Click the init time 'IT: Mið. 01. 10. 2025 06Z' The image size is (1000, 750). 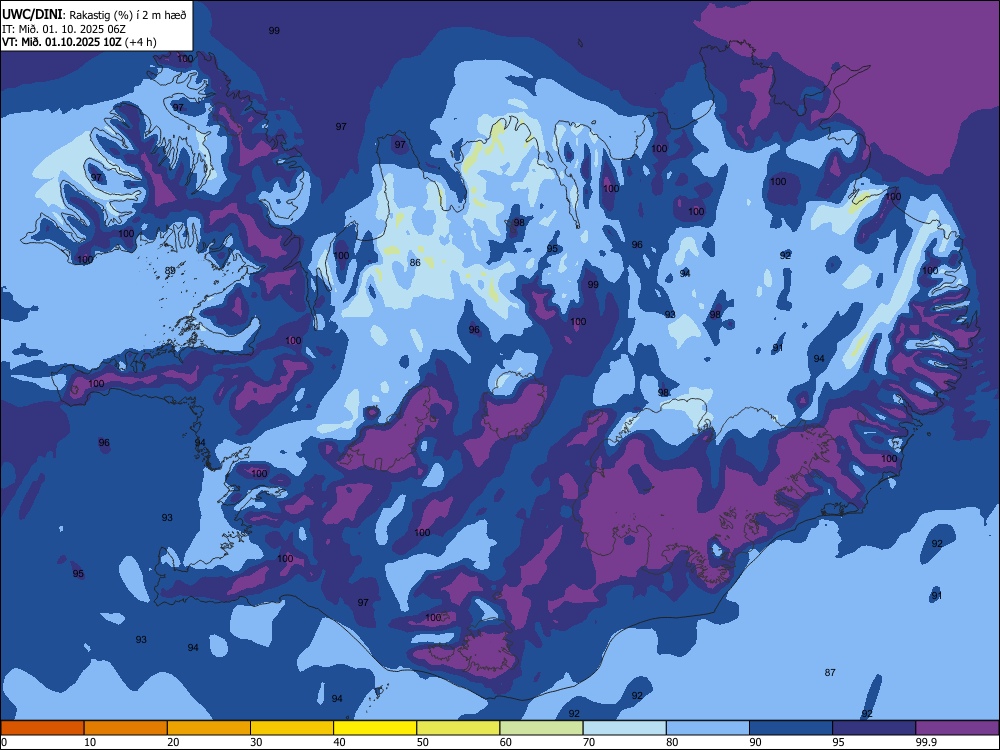point(63,29)
